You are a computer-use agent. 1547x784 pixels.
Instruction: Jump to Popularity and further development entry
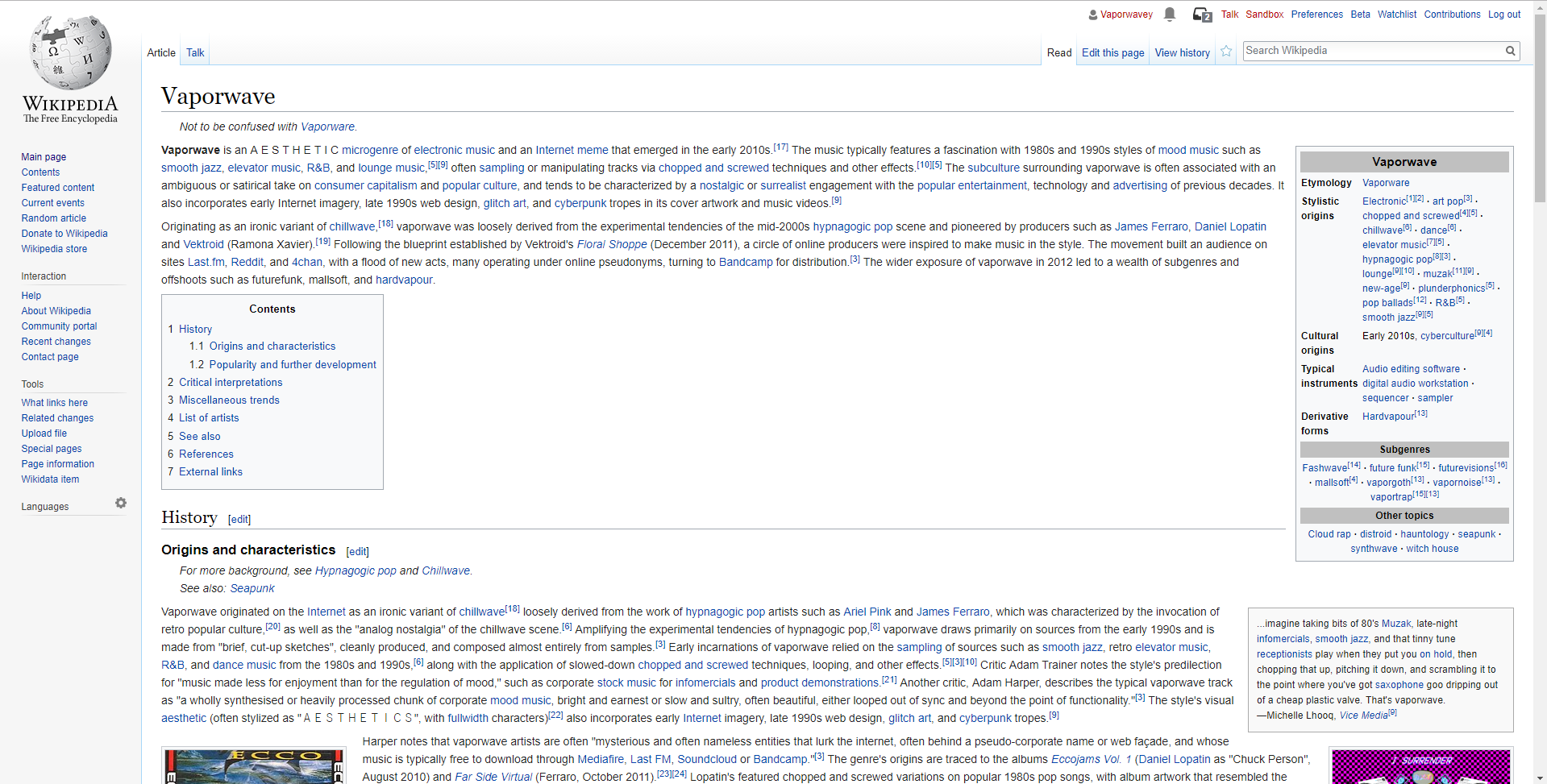click(293, 365)
